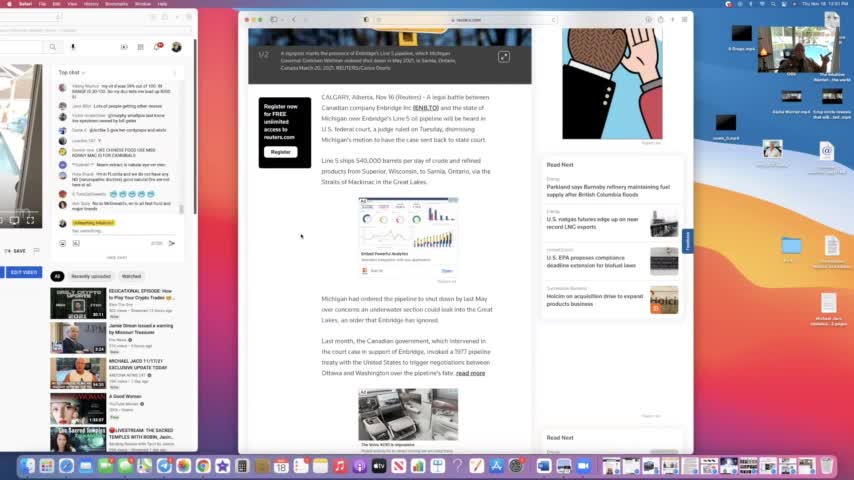Open the File menu
This screenshot has height=480, width=854.
click(x=42, y=4)
